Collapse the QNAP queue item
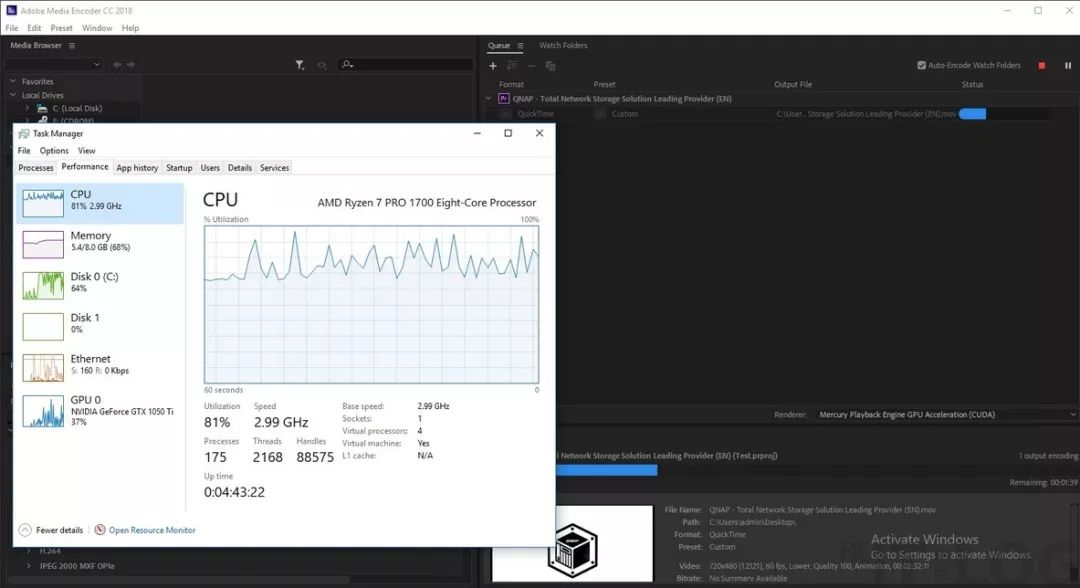 click(489, 98)
